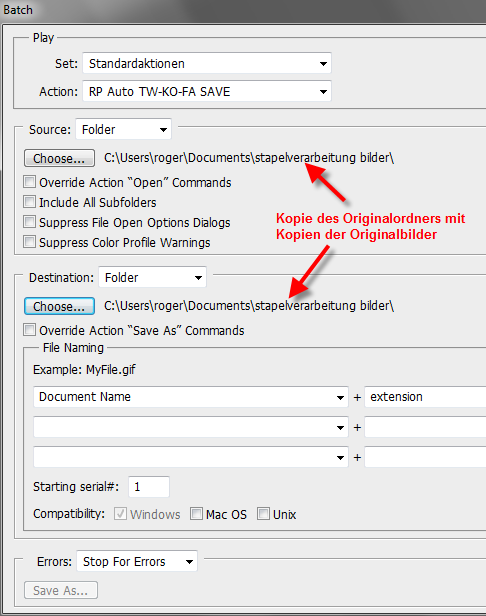
Task: Open the Set dropdown showing Standardaktionen
Action: pos(207,63)
